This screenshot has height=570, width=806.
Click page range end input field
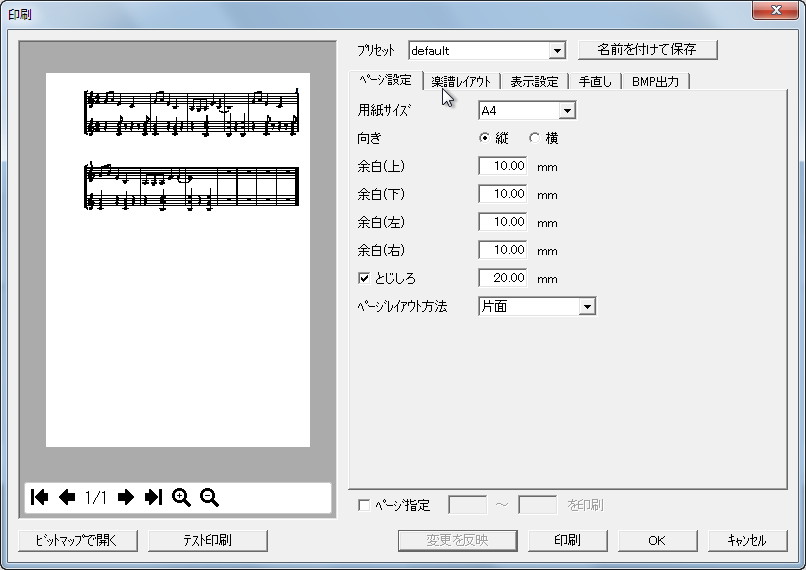tap(538, 505)
